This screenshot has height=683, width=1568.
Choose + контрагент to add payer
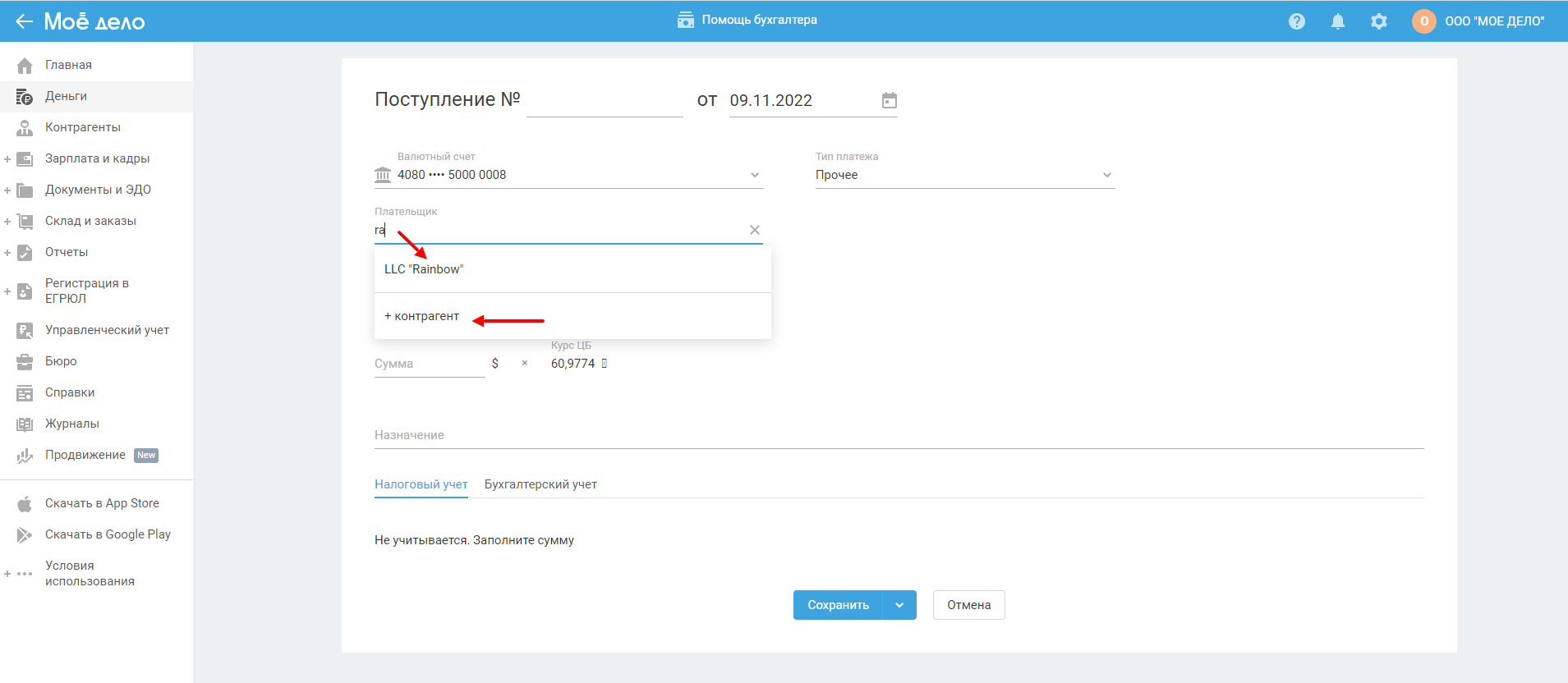[422, 316]
